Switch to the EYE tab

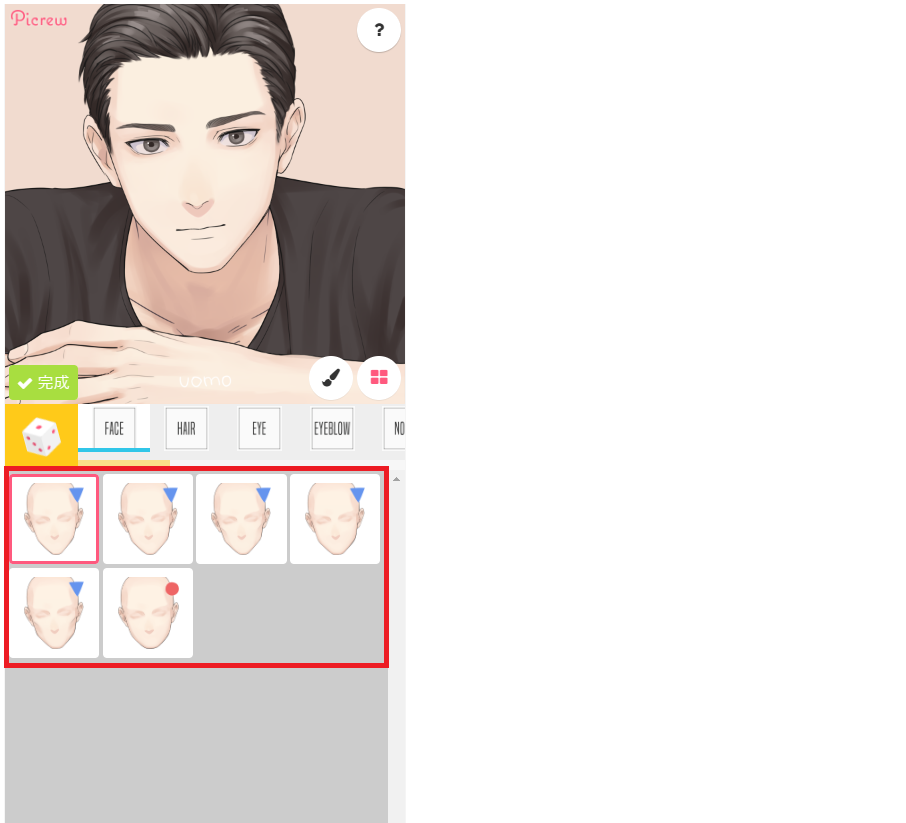tap(259, 428)
